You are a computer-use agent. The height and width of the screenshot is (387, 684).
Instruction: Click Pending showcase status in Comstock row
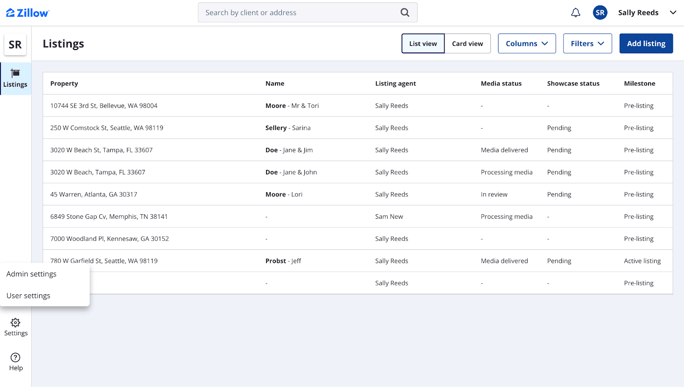click(x=559, y=128)
